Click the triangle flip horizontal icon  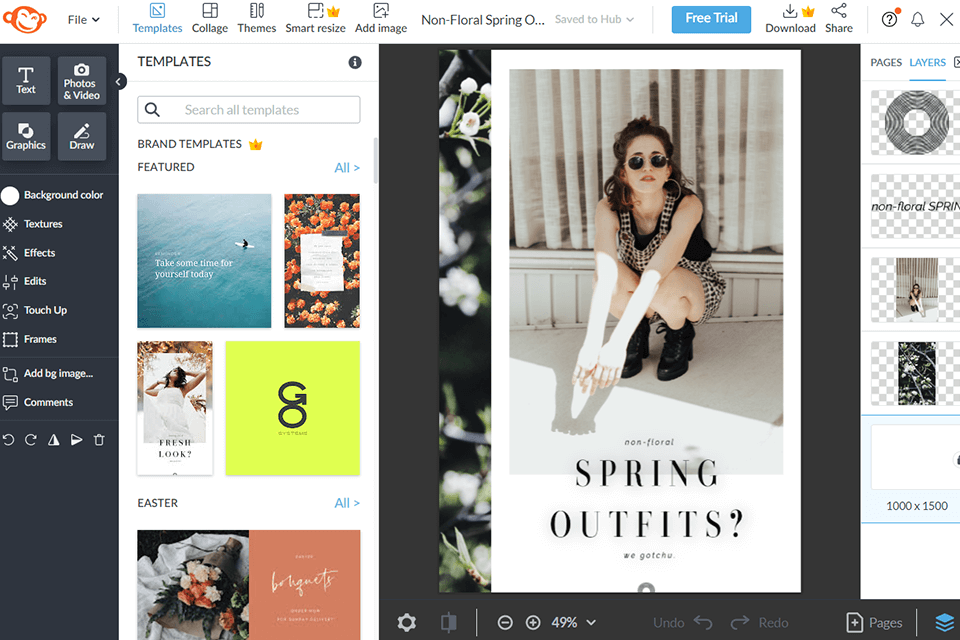54,440
